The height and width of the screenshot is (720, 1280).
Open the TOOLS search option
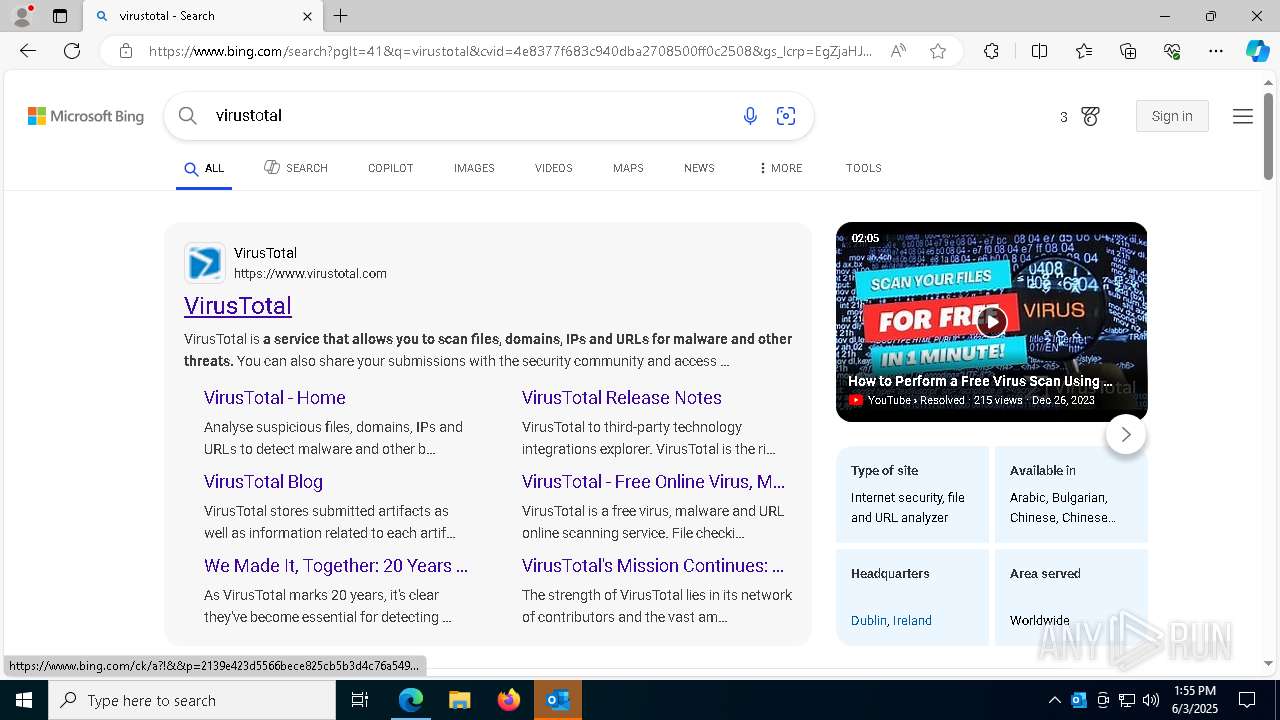(863, 168)
